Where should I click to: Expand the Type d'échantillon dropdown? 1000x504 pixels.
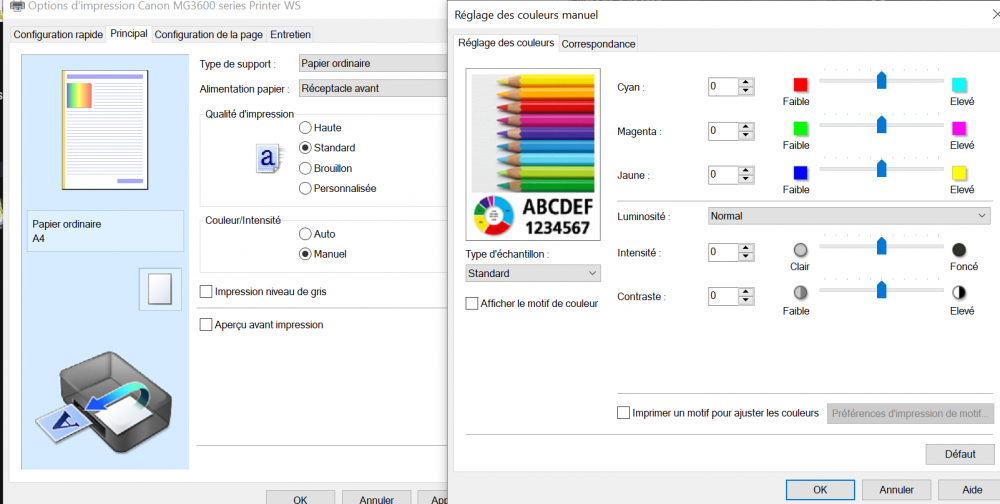[x=533, y=273]
